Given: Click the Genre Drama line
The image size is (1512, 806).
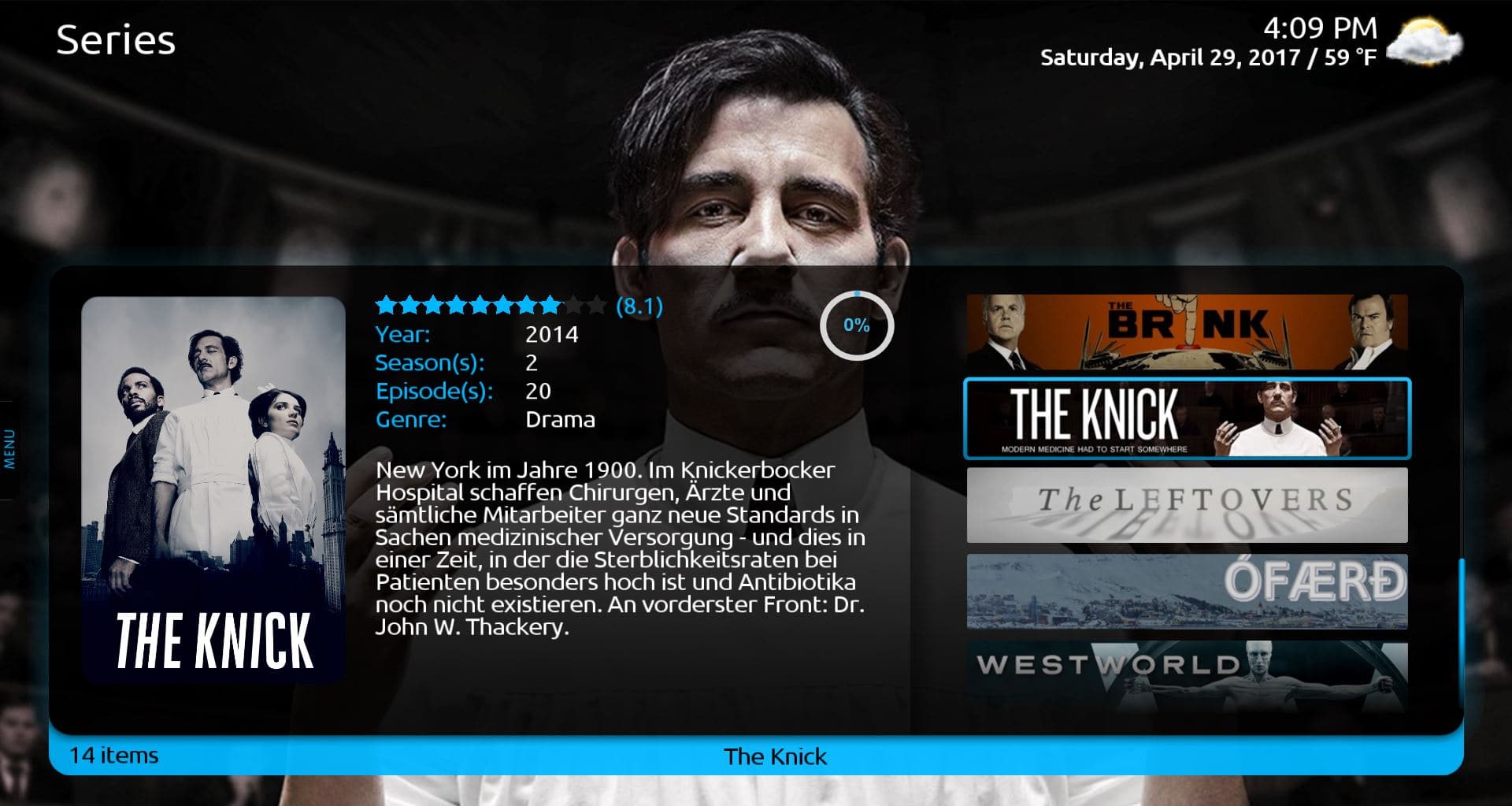Looking at the screenshot, I should 485,419.
